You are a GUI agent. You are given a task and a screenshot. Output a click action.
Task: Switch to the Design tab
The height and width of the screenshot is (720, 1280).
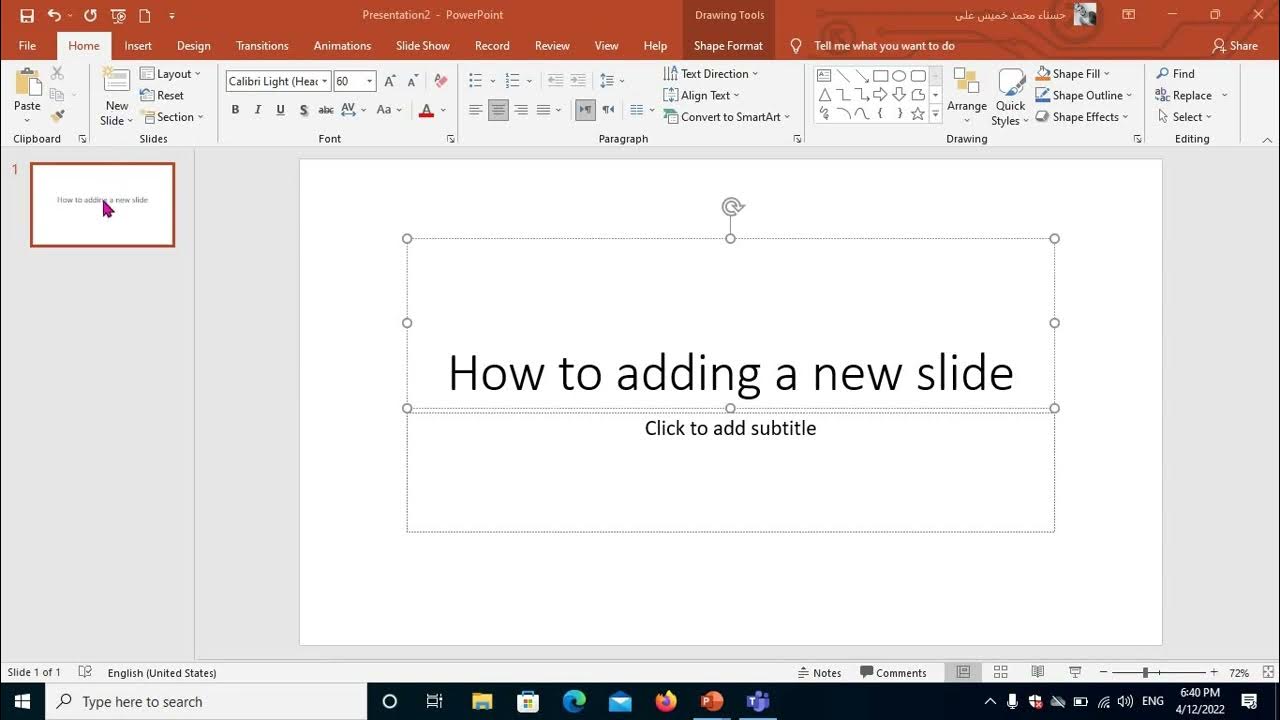point(193,46)
